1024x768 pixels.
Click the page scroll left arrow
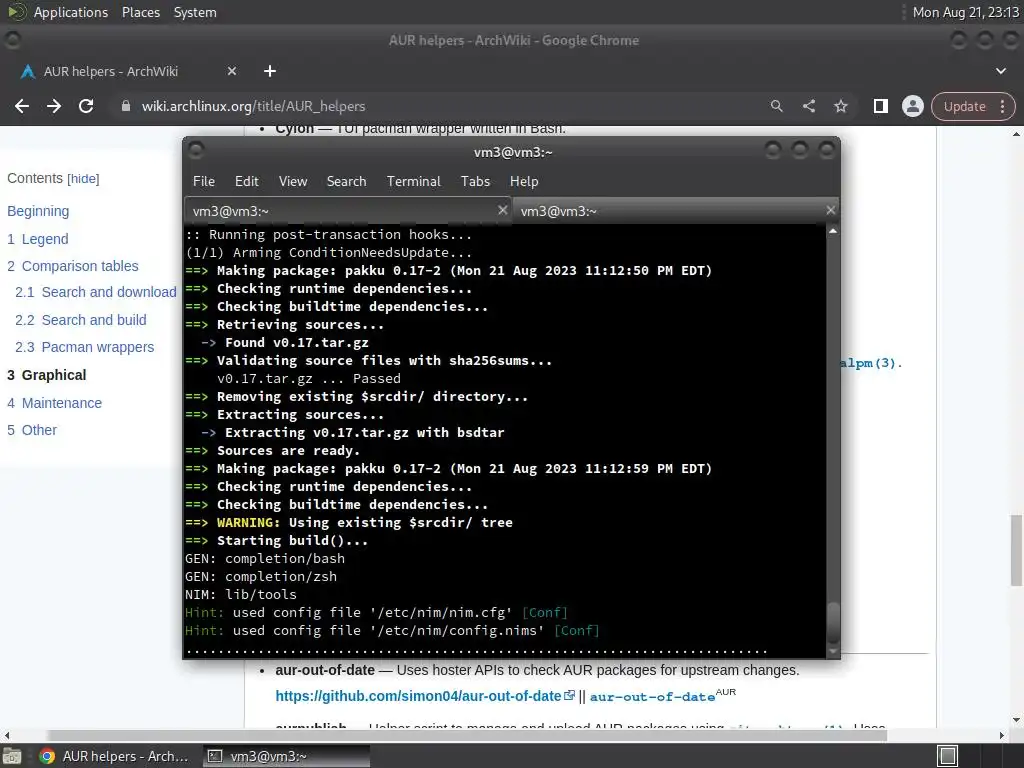pyautogui.click(x=7, y=735)
